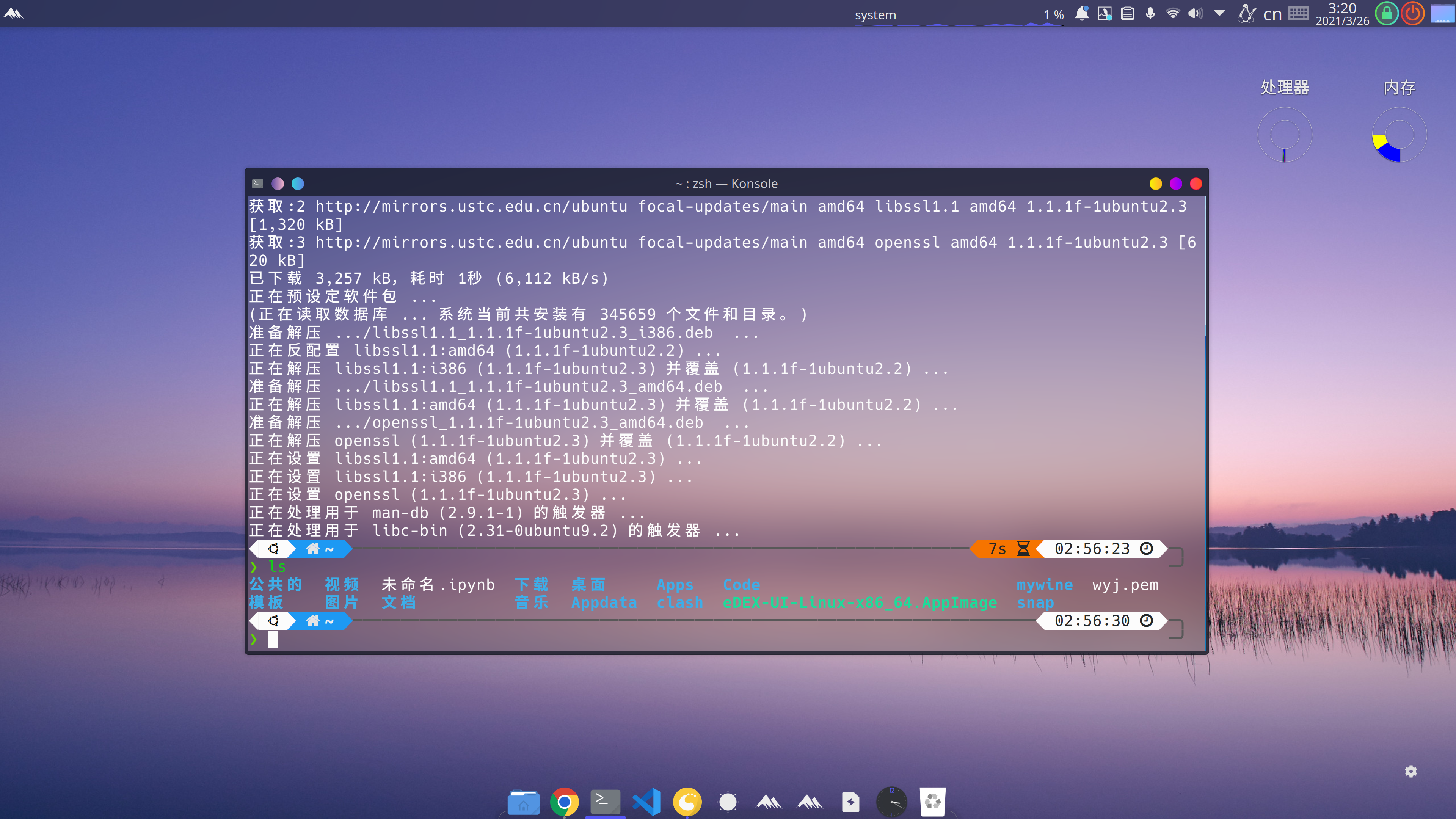
Task: Open the virtual keyboard tray icon
Action: pos(1299,14)
